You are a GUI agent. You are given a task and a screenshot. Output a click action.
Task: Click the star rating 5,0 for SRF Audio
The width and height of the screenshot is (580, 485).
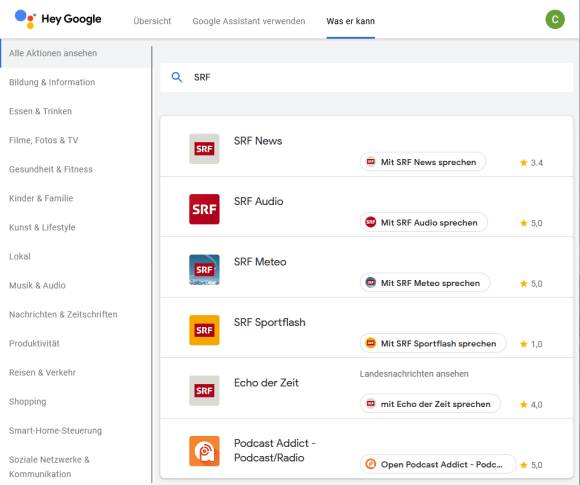[532, 223]
